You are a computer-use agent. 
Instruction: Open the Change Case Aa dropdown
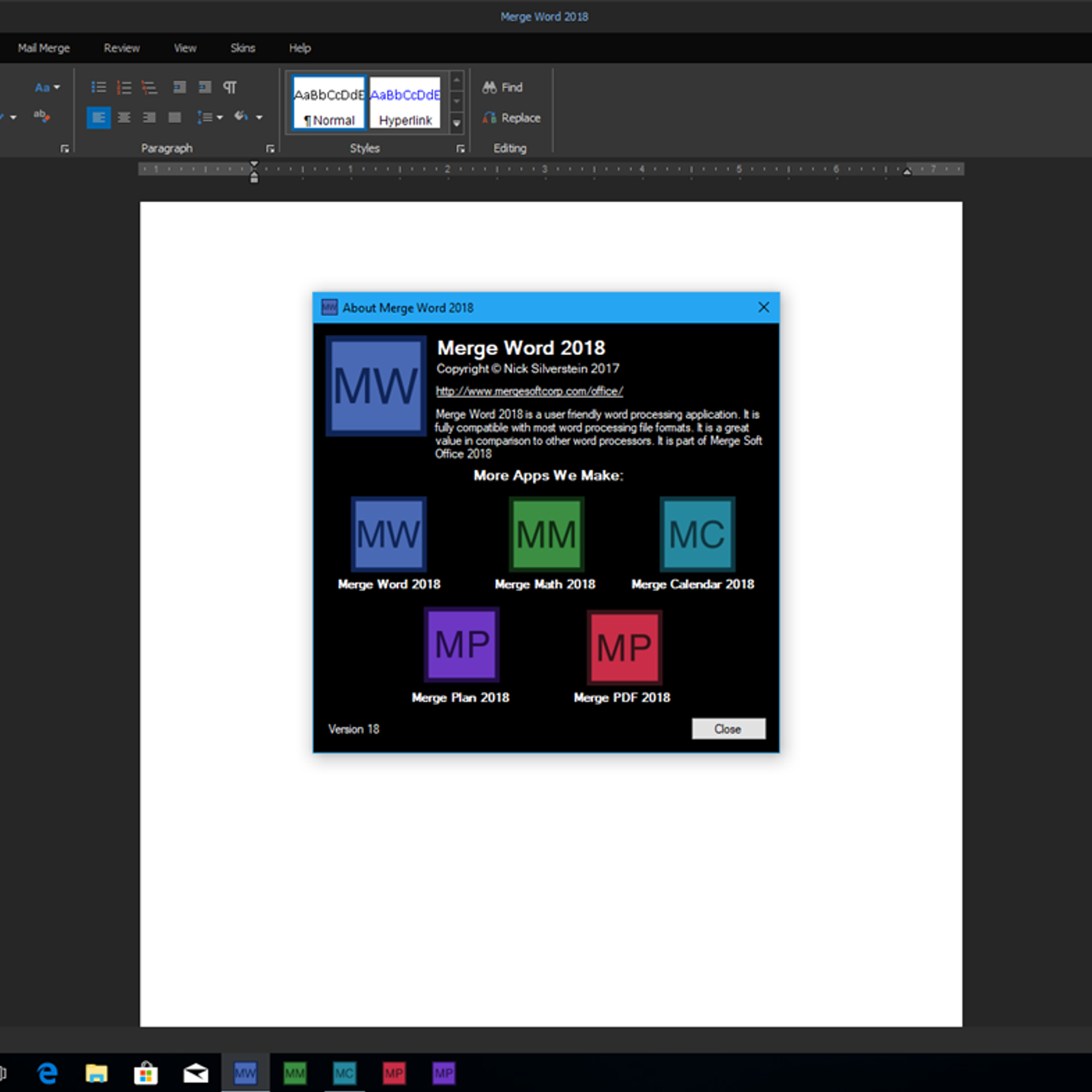tap(47, 87)
